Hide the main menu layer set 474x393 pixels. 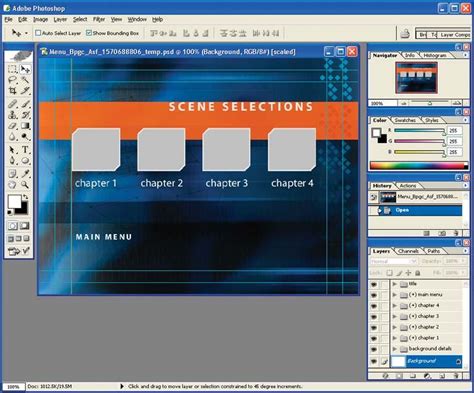point(374,295)
